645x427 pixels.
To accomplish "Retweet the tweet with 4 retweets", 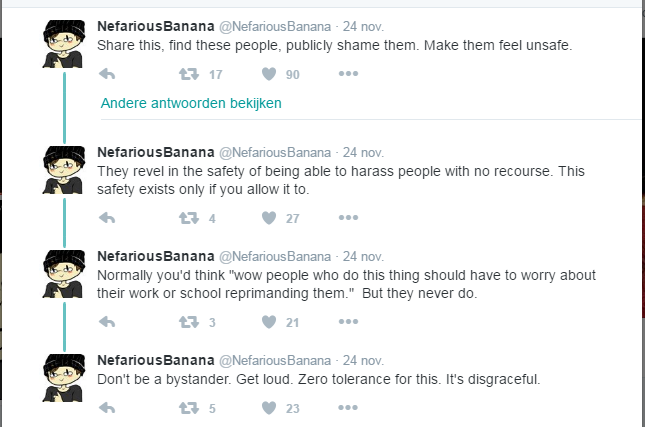I will click(x=189, y=218).
